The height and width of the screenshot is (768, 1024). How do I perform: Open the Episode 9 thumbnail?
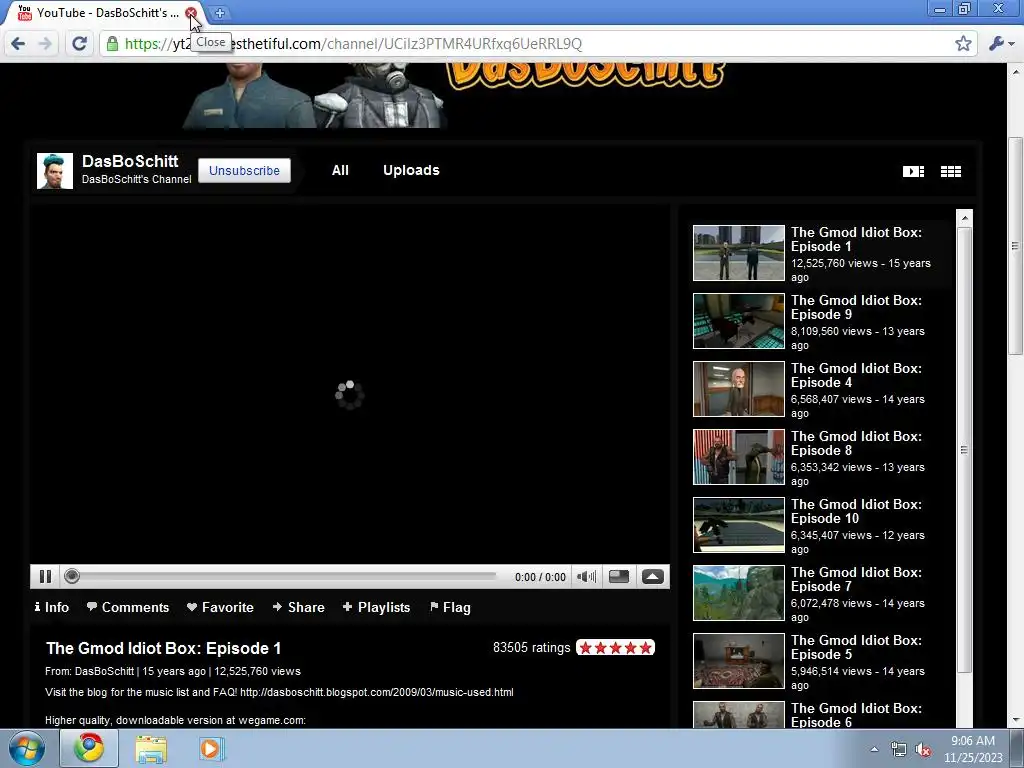coord(739,321)
